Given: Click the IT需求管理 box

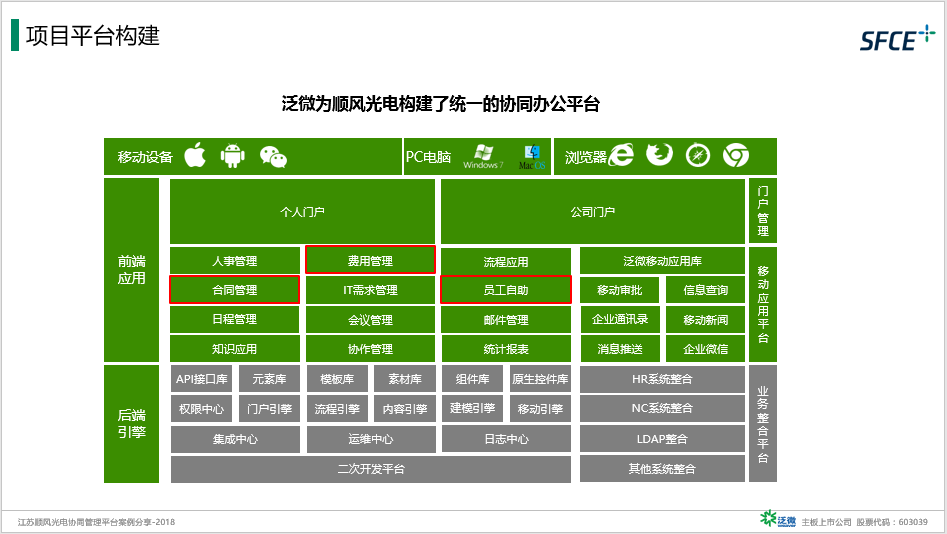Looking at the screenshot, I should click(x=370, y=290).
